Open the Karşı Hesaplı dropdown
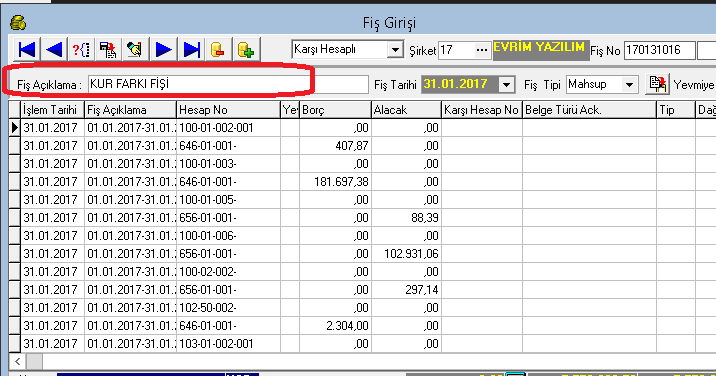716x376 pixels. 395,49
